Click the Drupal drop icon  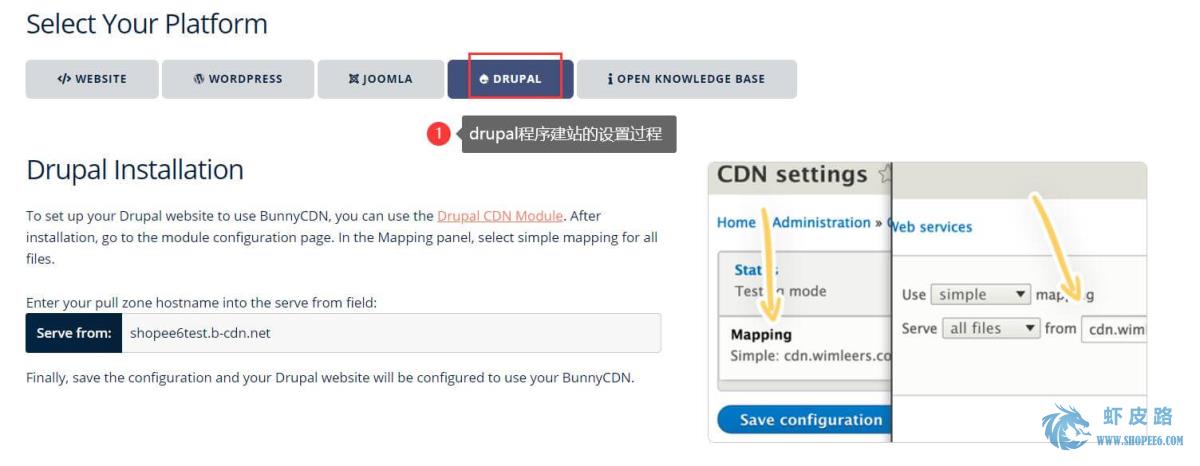484,79
